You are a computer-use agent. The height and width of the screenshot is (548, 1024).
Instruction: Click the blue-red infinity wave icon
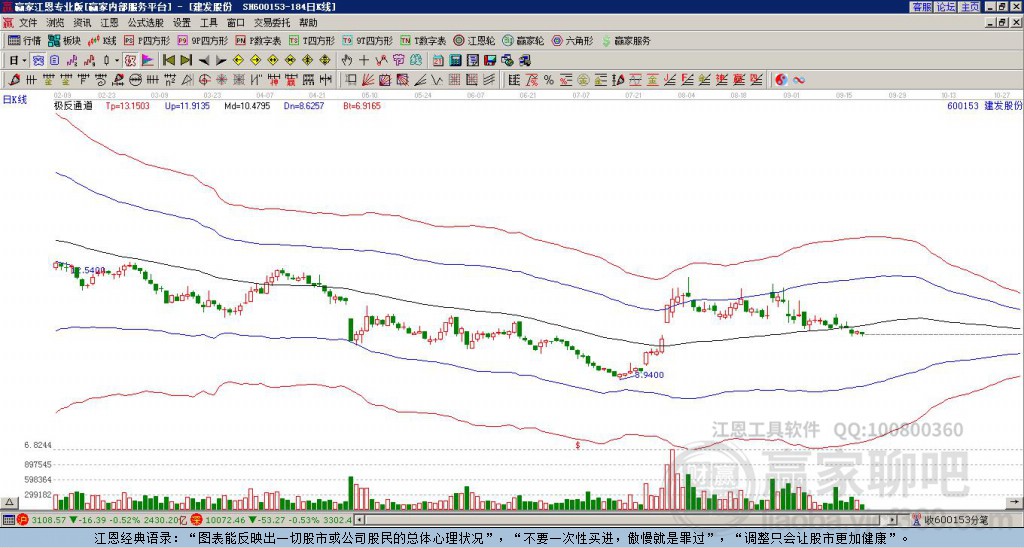tap(798, 80)
